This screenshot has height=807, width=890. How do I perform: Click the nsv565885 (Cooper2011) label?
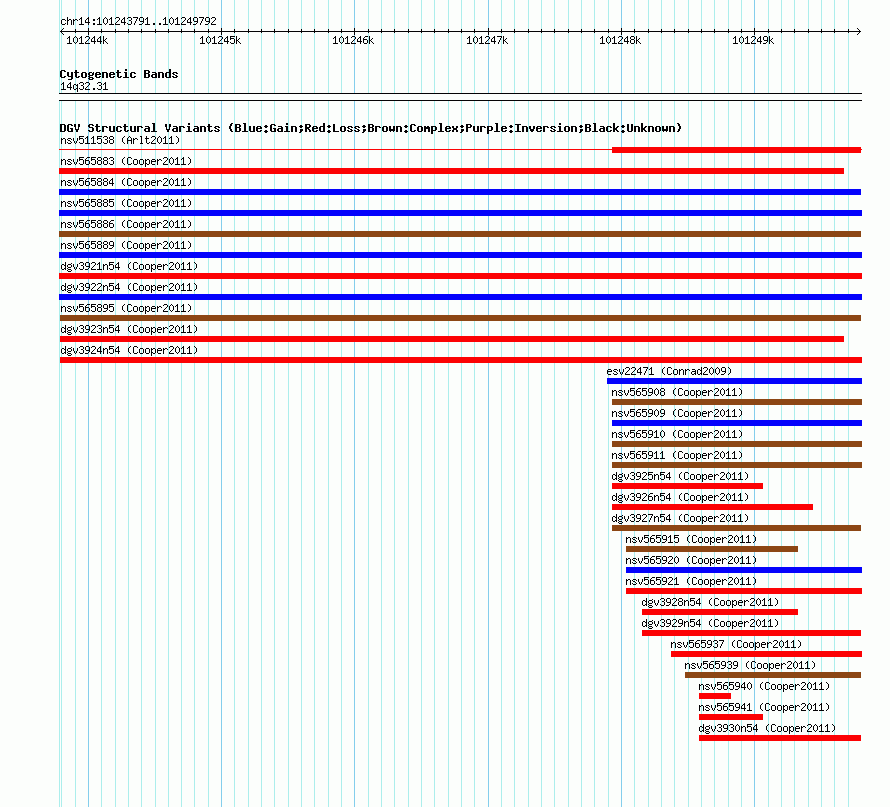coord(126,203)
